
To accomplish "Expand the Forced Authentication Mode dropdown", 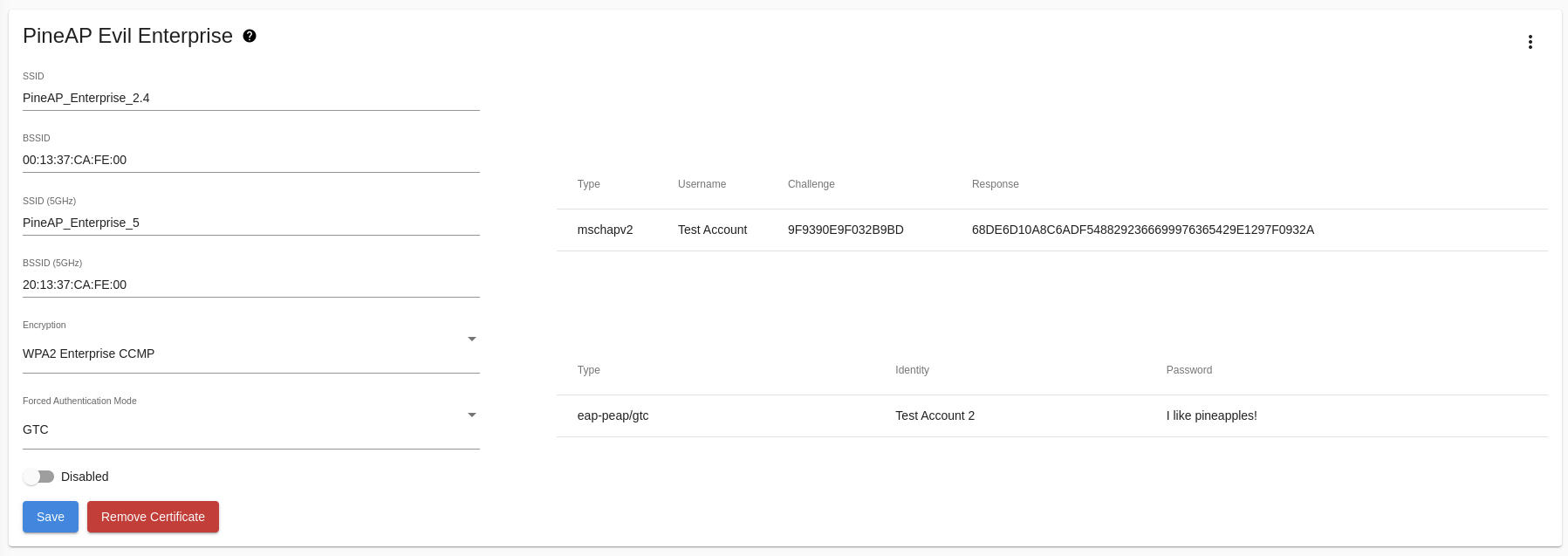I will [251, 429].
